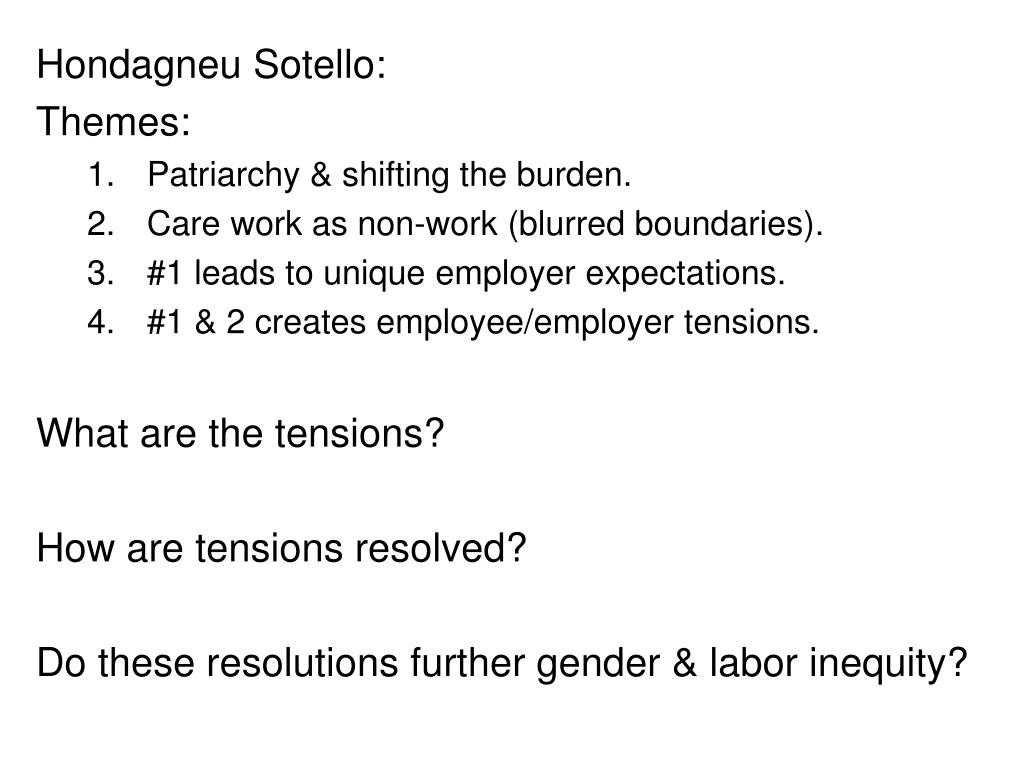Select the 'Themes:' heading text
The width and height of the screenshot is (1024, 768).
pos(114,121)
